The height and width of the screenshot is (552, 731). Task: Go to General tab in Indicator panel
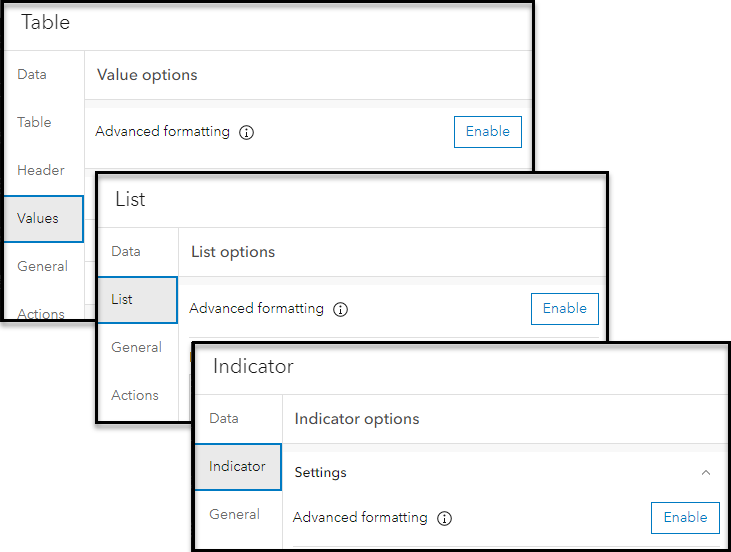234,514
